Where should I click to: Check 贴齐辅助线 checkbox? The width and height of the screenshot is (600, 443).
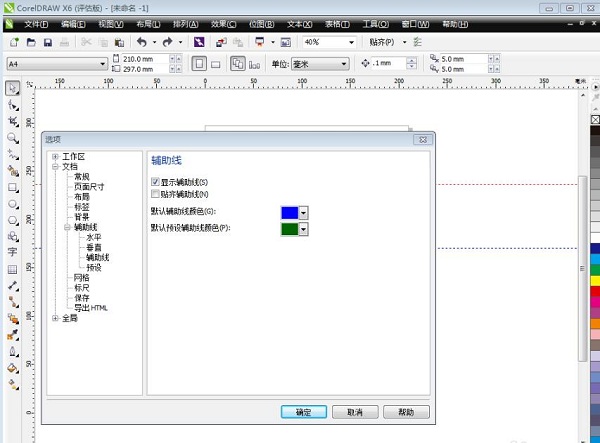coord(155,194)
